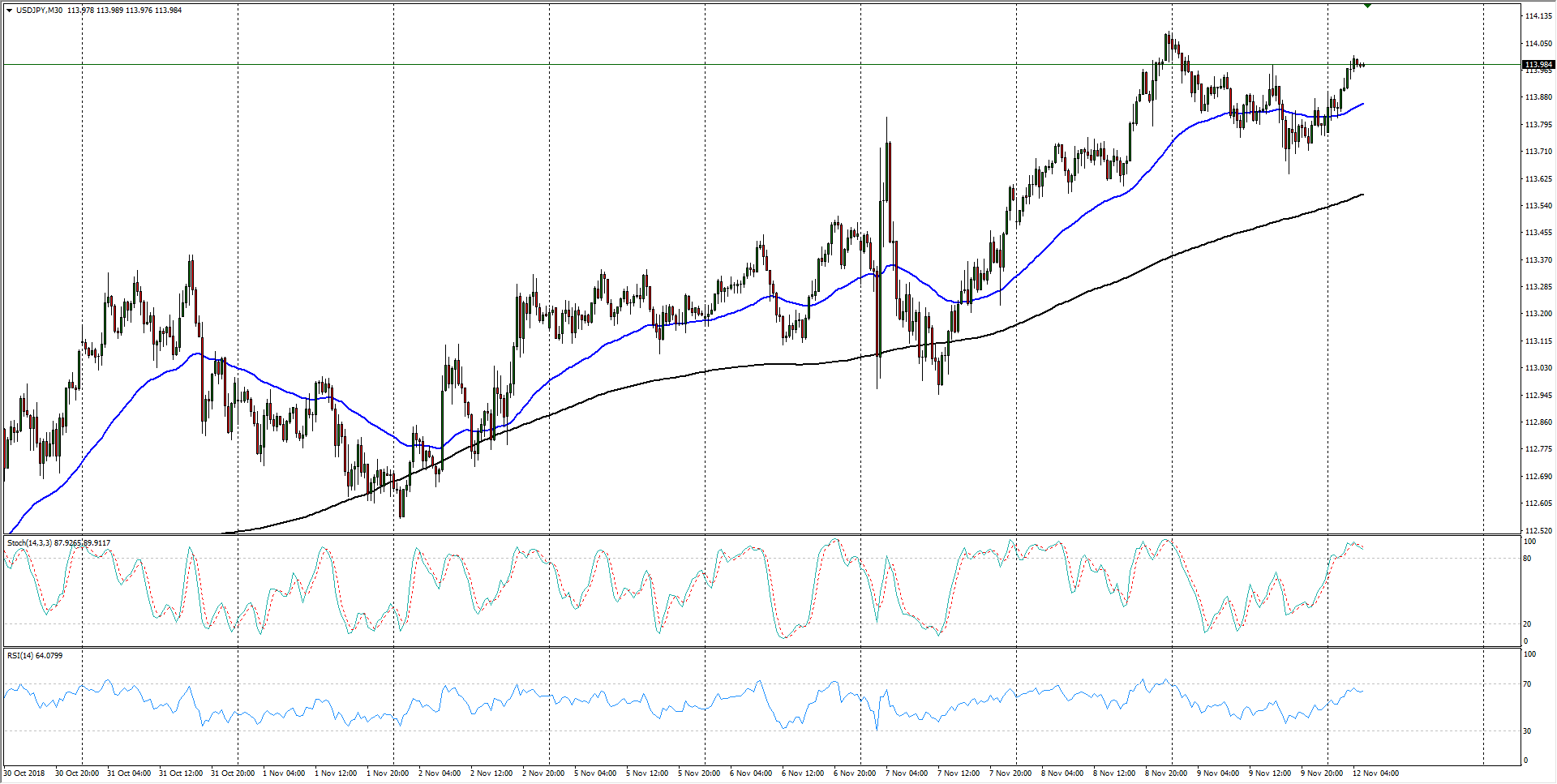The width and height of the screenshot is (1557, 784).
Task: Select the RSI(14) indicator label
Action: pyautogui.click(x=20, y=655)
